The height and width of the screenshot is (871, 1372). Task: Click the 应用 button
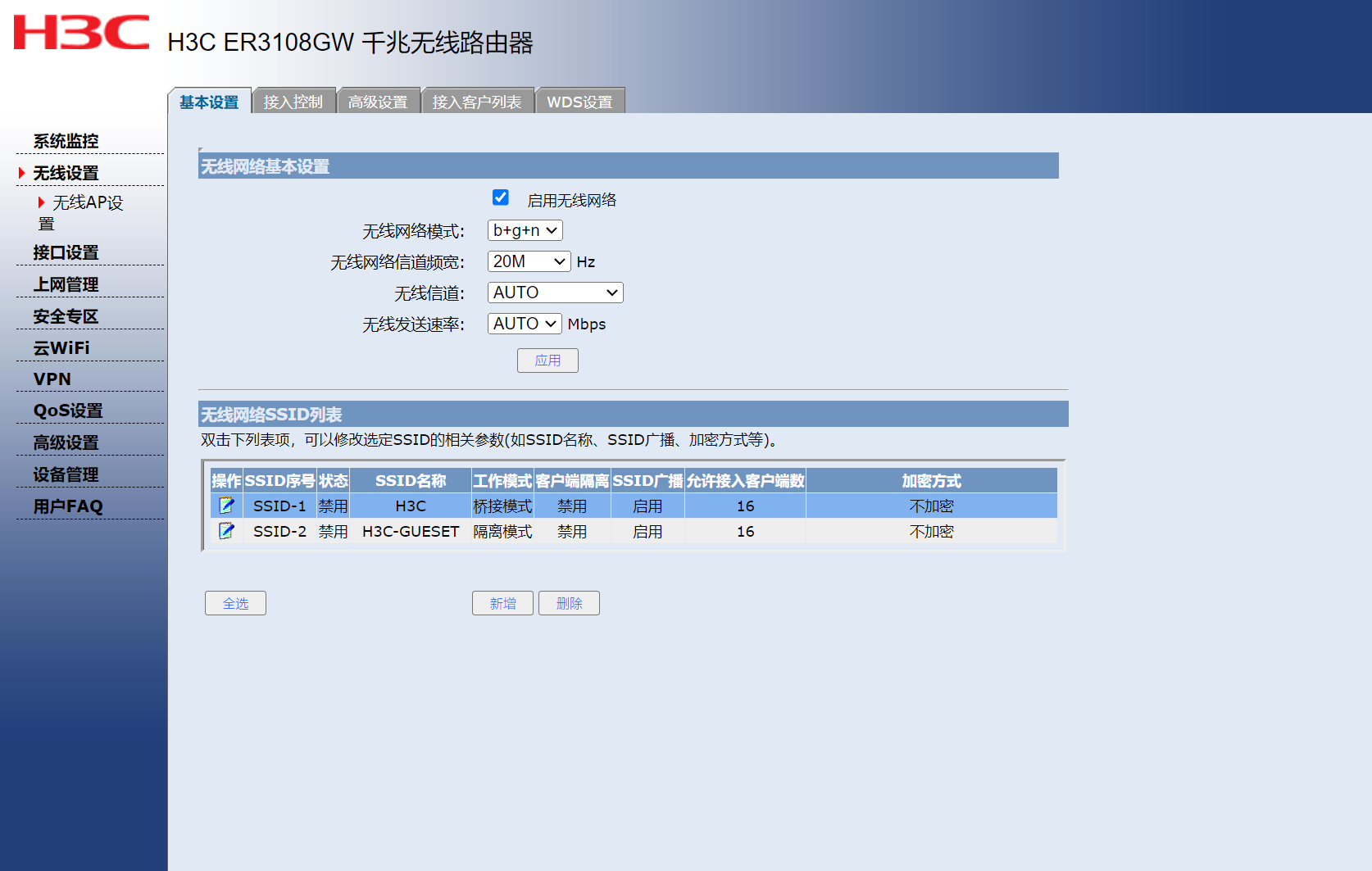(x=547, y=361)
